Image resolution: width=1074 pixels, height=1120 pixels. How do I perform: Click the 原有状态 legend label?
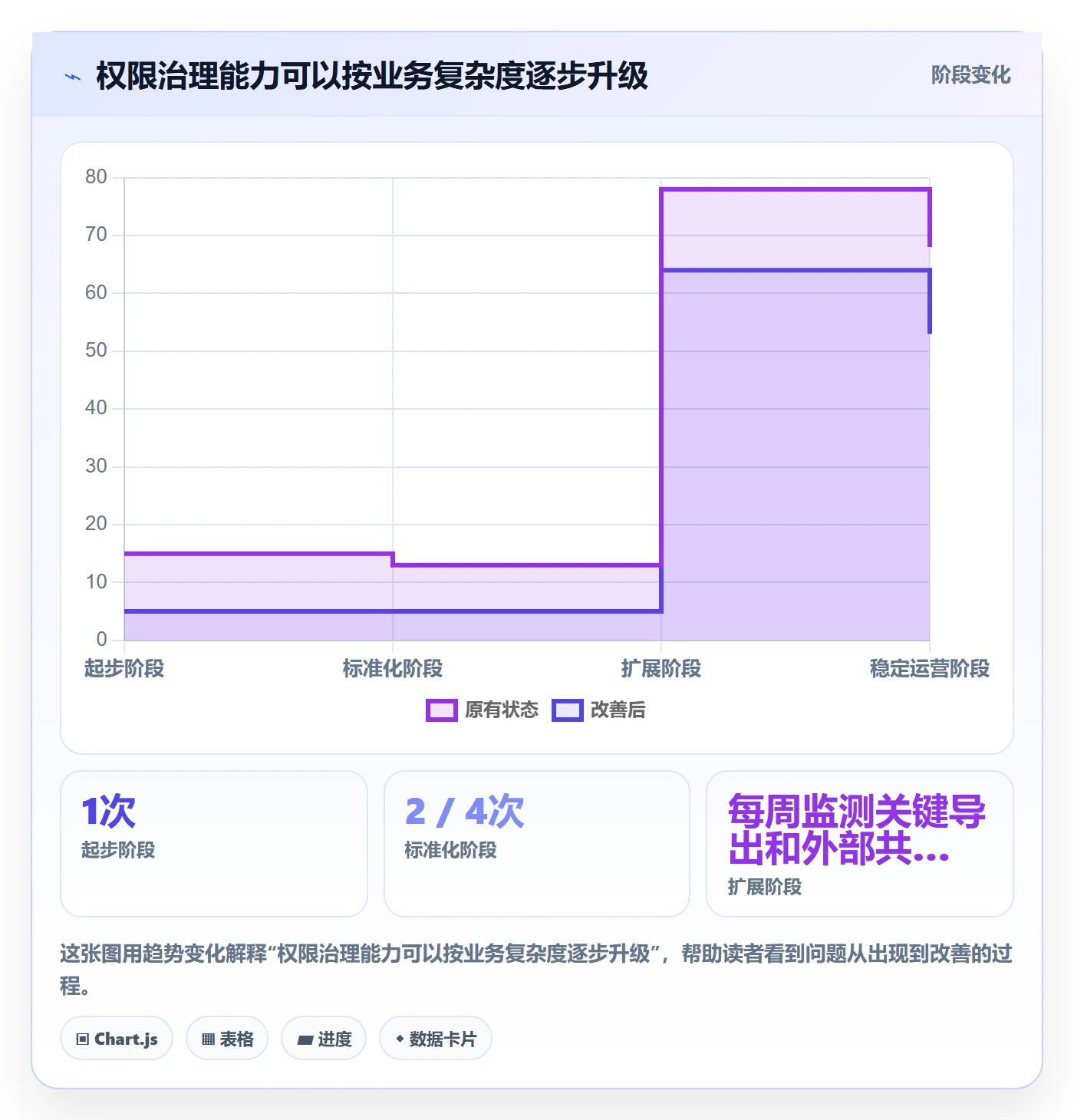tap(502, 710)
